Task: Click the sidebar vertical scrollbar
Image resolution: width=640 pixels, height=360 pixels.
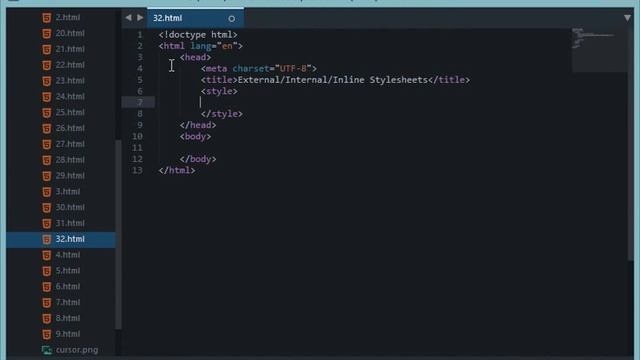Action: point(118,235)
